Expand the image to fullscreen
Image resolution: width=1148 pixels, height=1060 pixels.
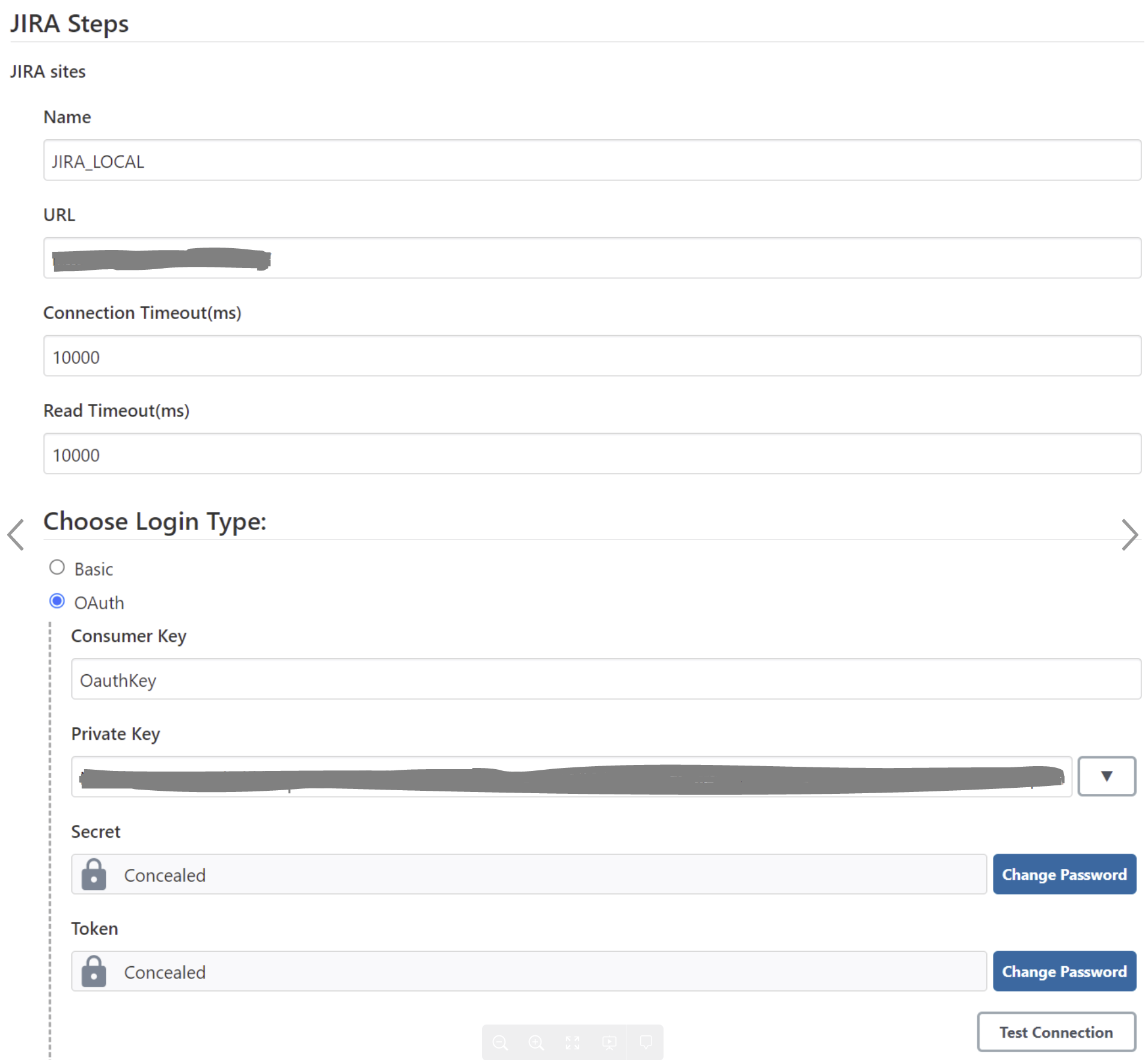click(573, 1043)
